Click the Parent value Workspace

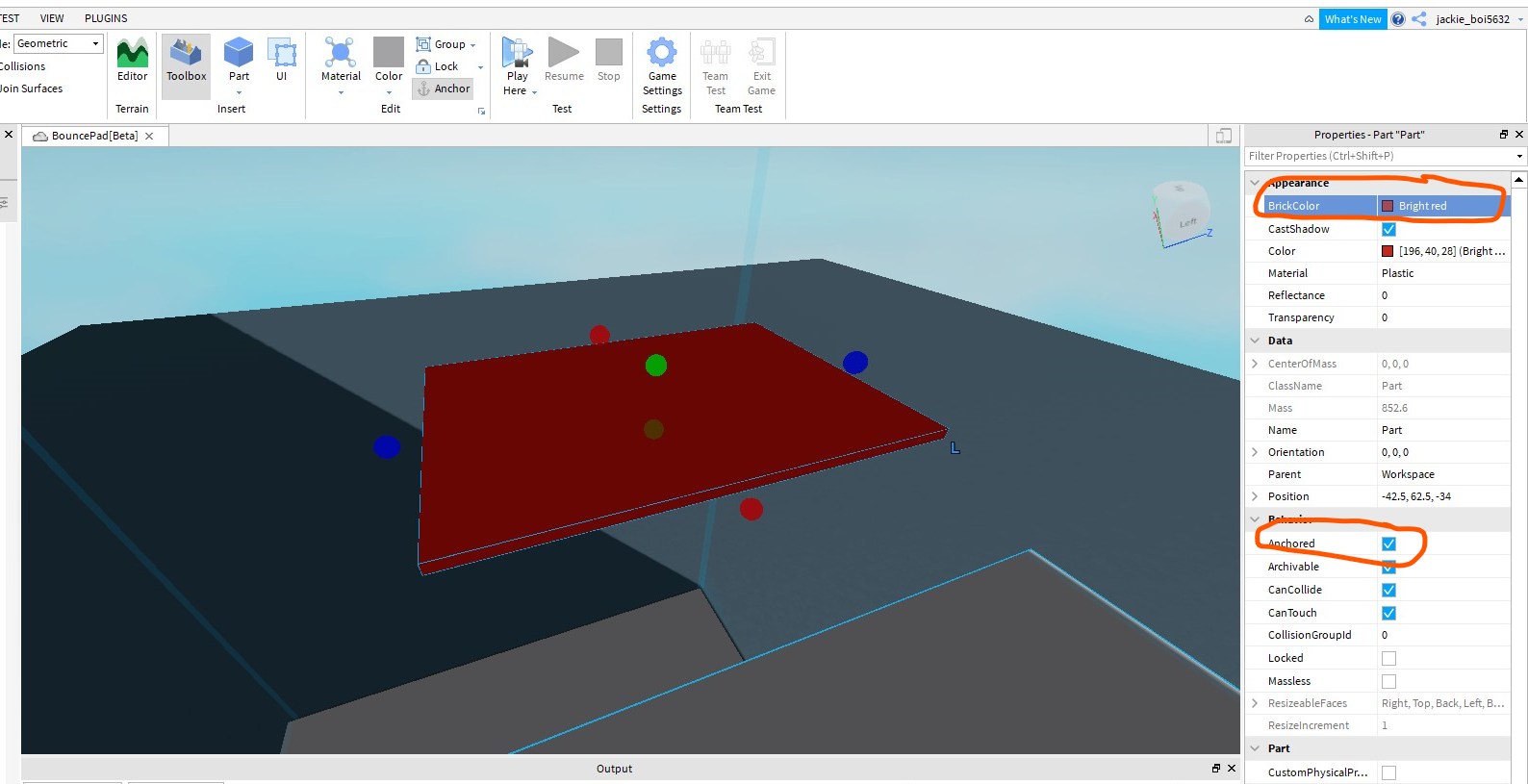(x=1408, y=474)
